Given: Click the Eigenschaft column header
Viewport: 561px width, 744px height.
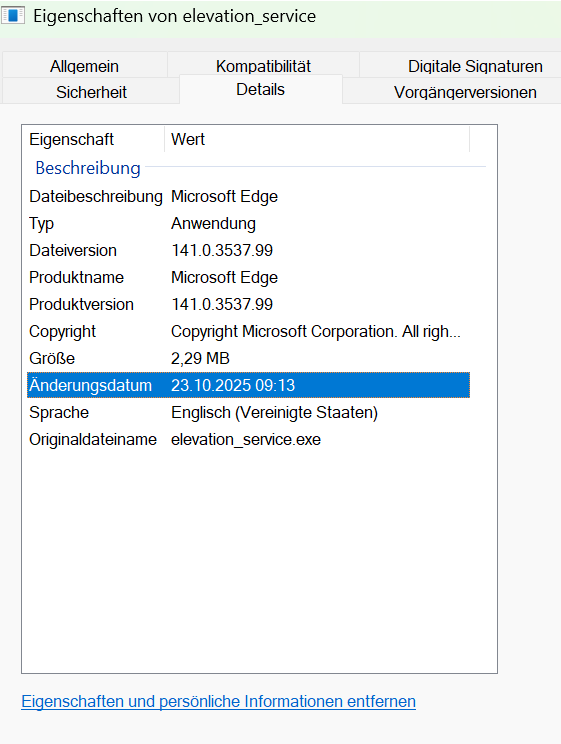Looking at the screenshot, I should pos(94,139).
